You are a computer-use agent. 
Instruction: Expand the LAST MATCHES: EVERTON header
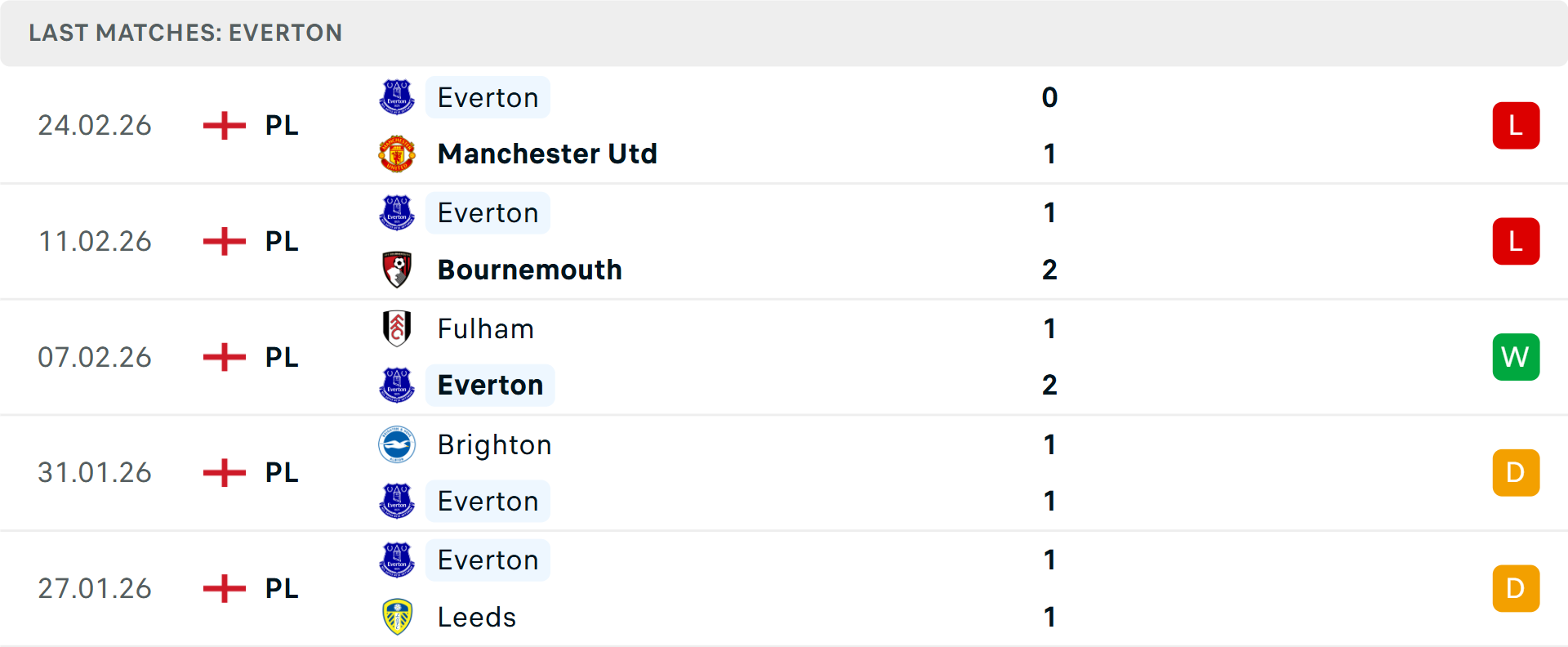click(x=185, y=33)
